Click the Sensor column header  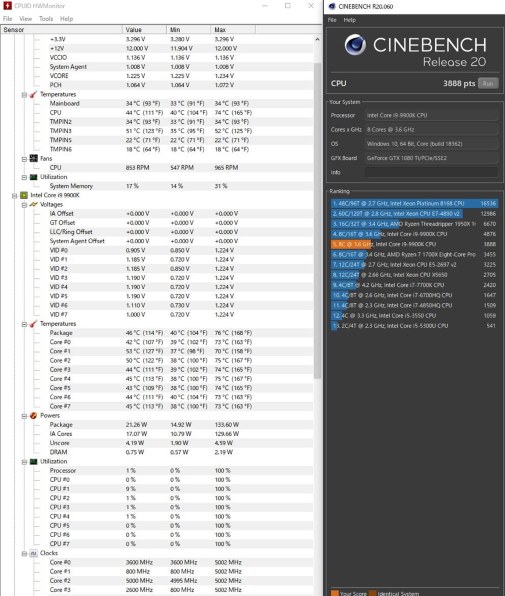62,30
